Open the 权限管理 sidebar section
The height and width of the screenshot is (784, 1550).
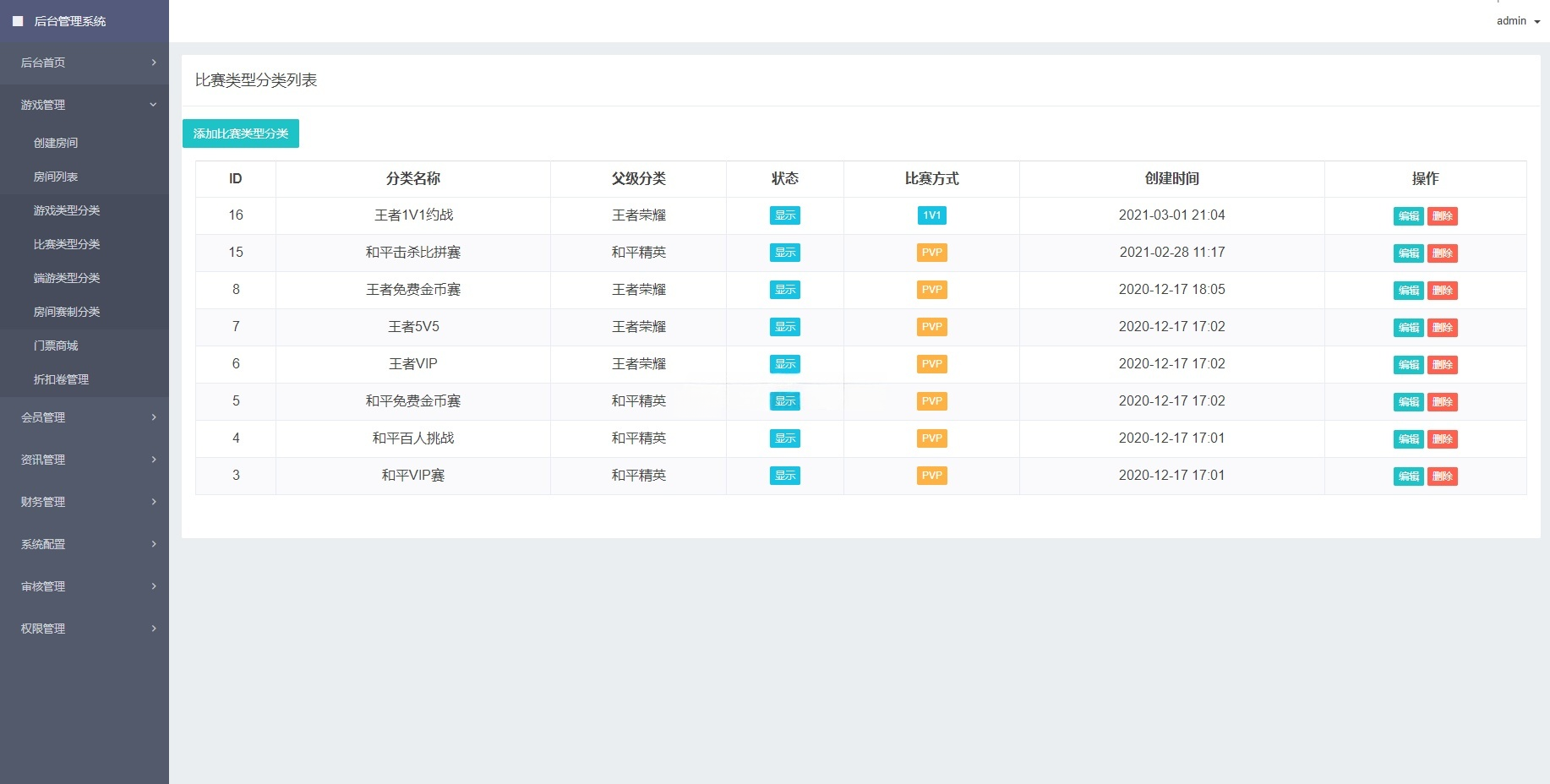[x=44, y=628]
